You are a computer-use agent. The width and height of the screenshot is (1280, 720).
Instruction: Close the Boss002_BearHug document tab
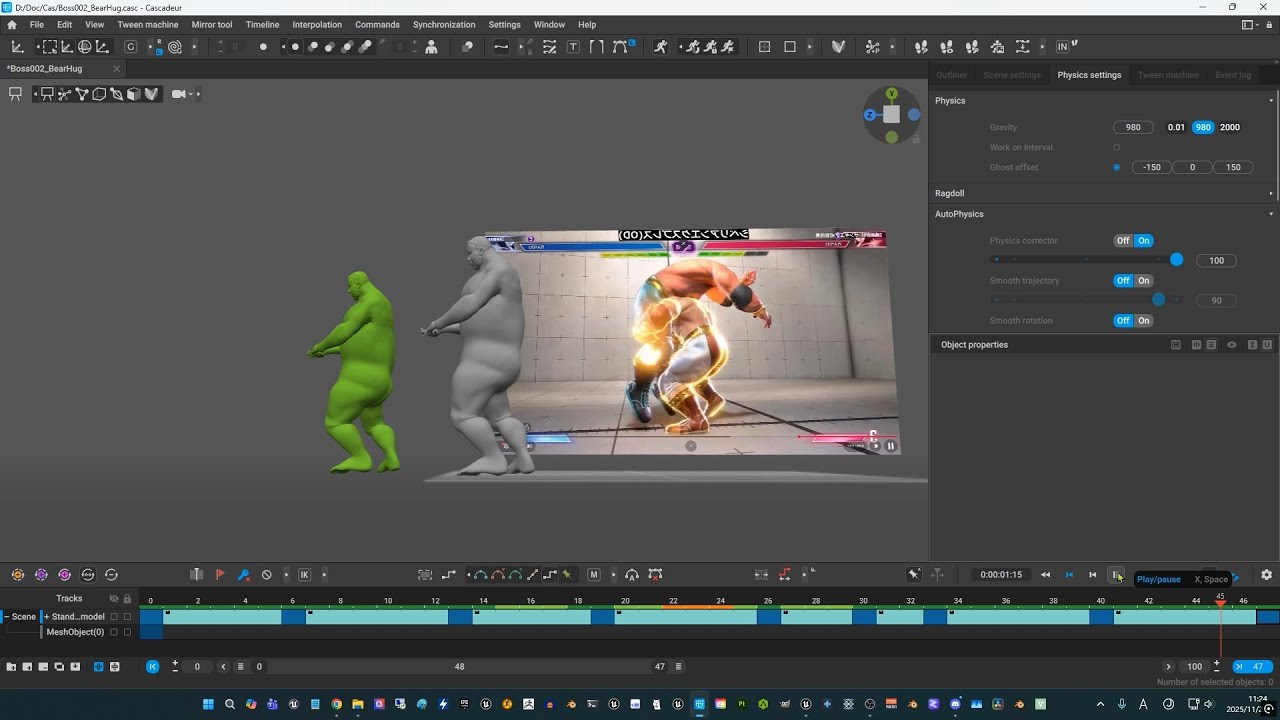[x=116, y=69]
